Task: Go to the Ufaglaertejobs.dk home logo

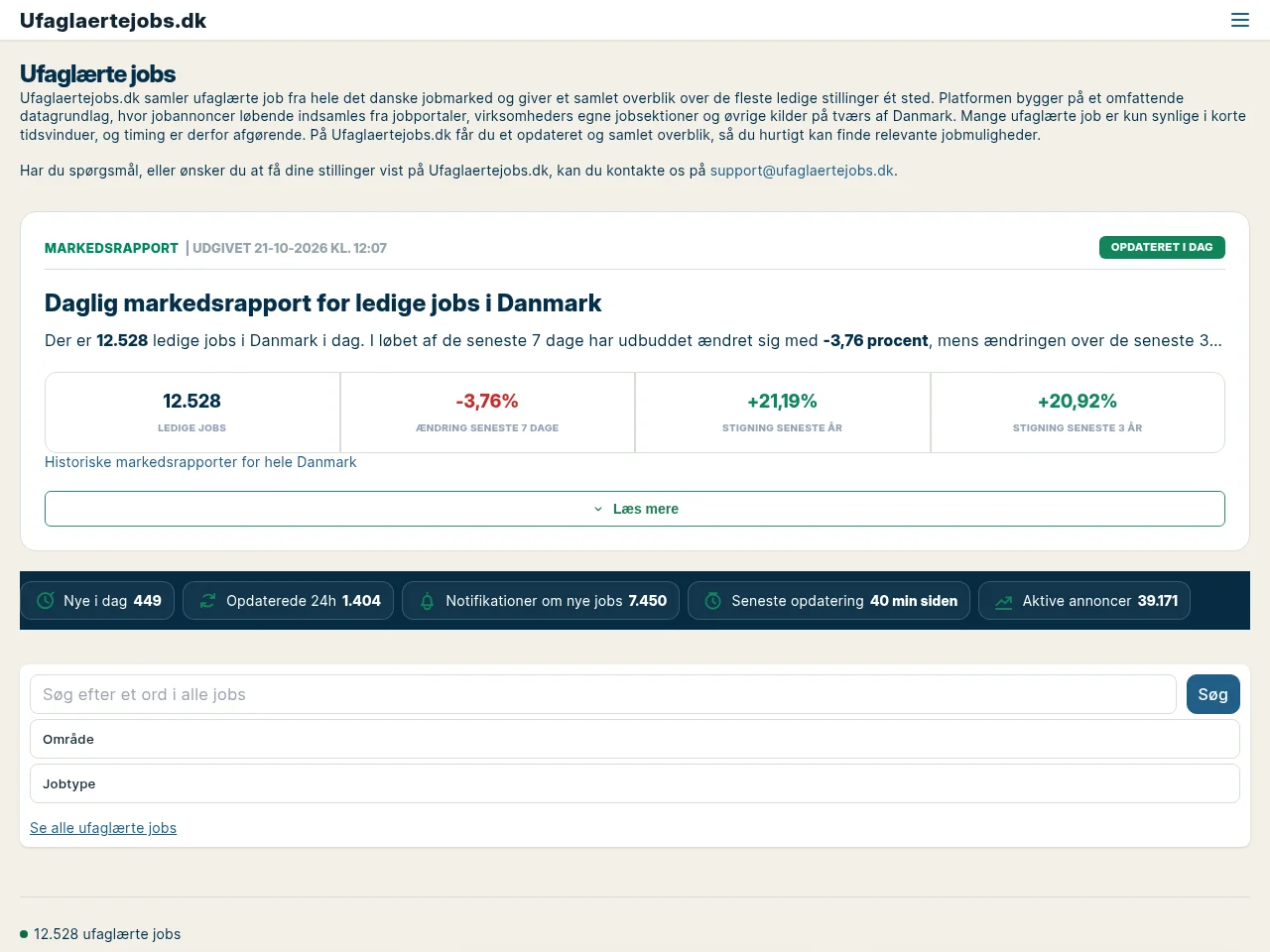Action: (113, 21)
